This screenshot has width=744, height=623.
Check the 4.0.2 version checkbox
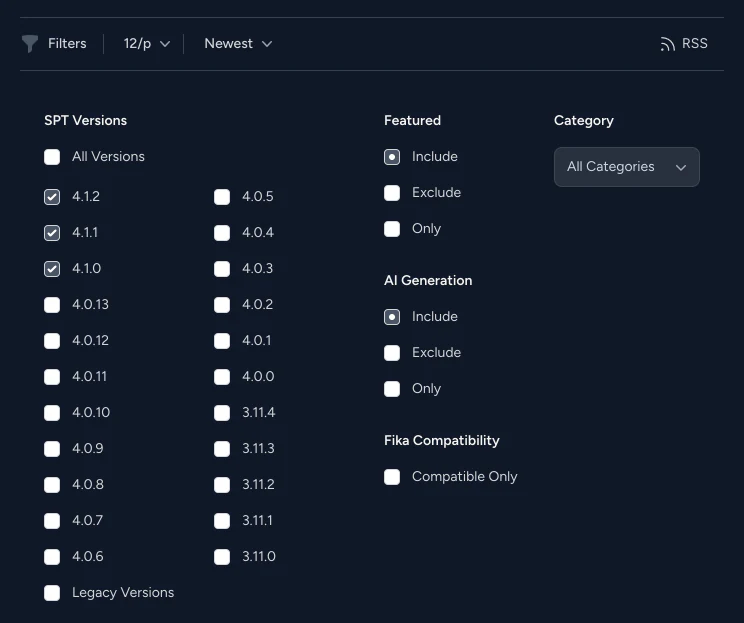(222, 305)
